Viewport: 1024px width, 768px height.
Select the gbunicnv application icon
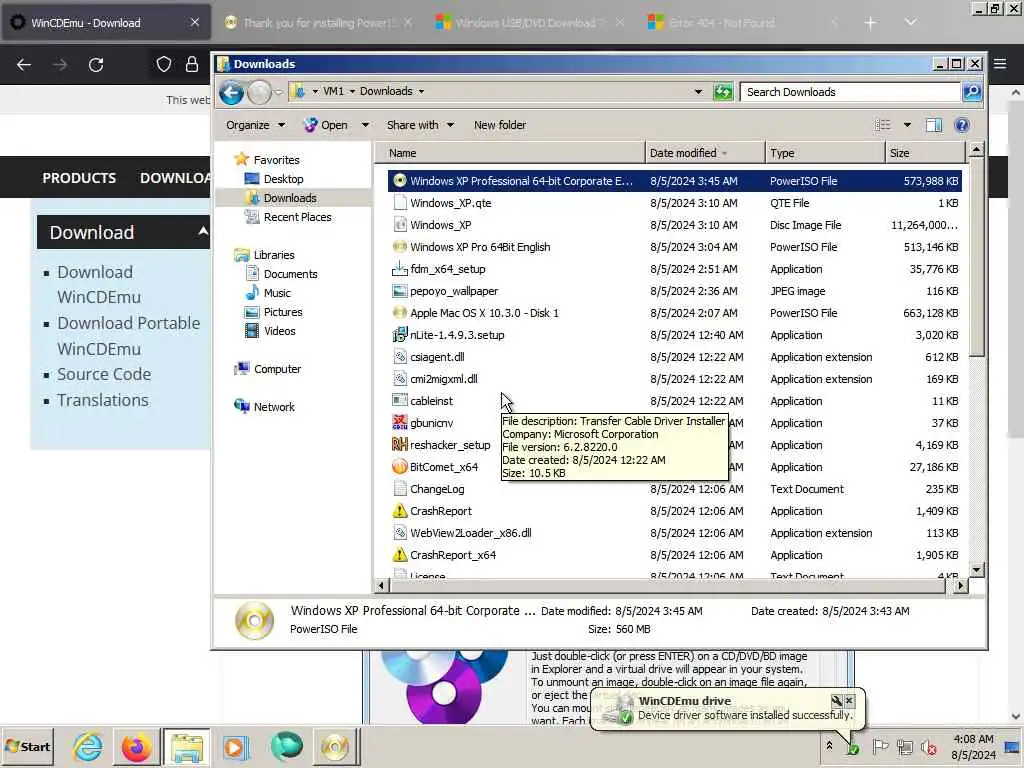coord(400,423)
